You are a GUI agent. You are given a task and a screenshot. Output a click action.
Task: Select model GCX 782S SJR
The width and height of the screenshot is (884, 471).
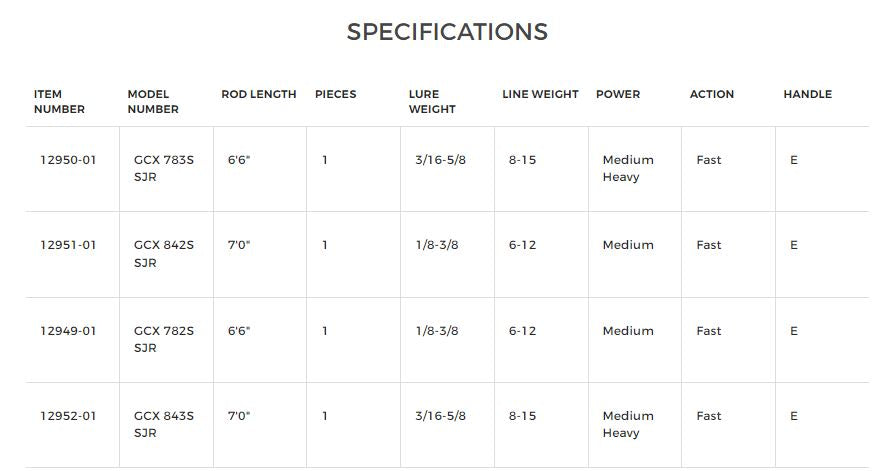[x=164, y=339]
